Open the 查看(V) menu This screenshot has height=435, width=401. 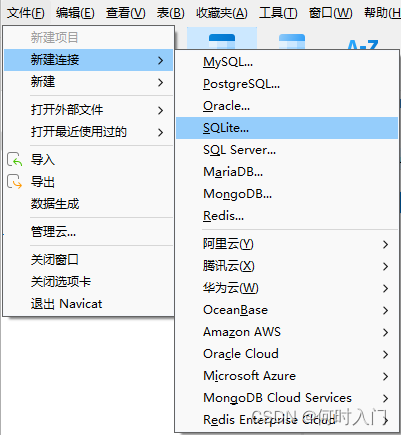(126, 13)
